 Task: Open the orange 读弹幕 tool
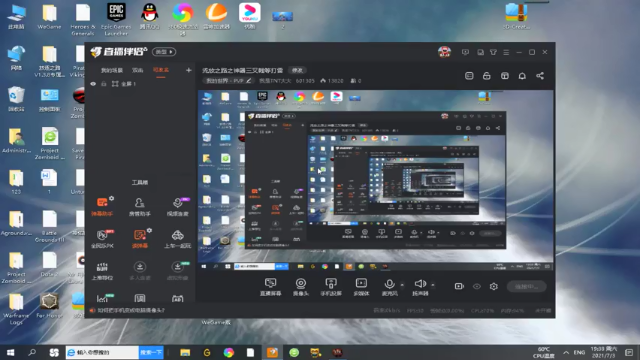coord(140,239)
